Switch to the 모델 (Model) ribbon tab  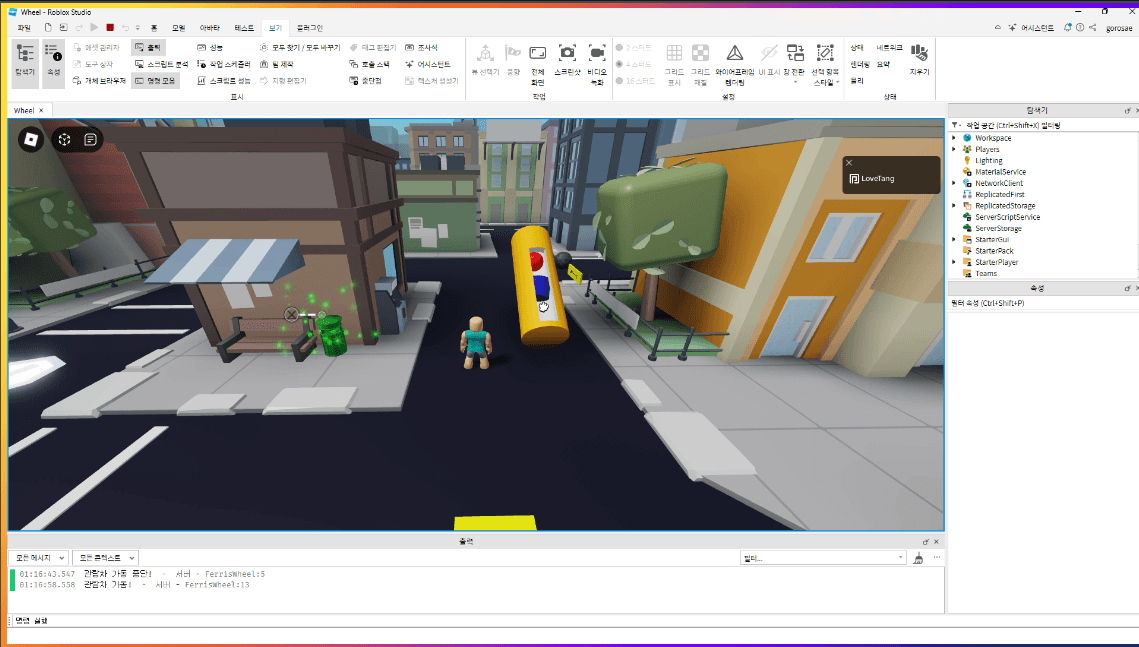tap(179, 28)
